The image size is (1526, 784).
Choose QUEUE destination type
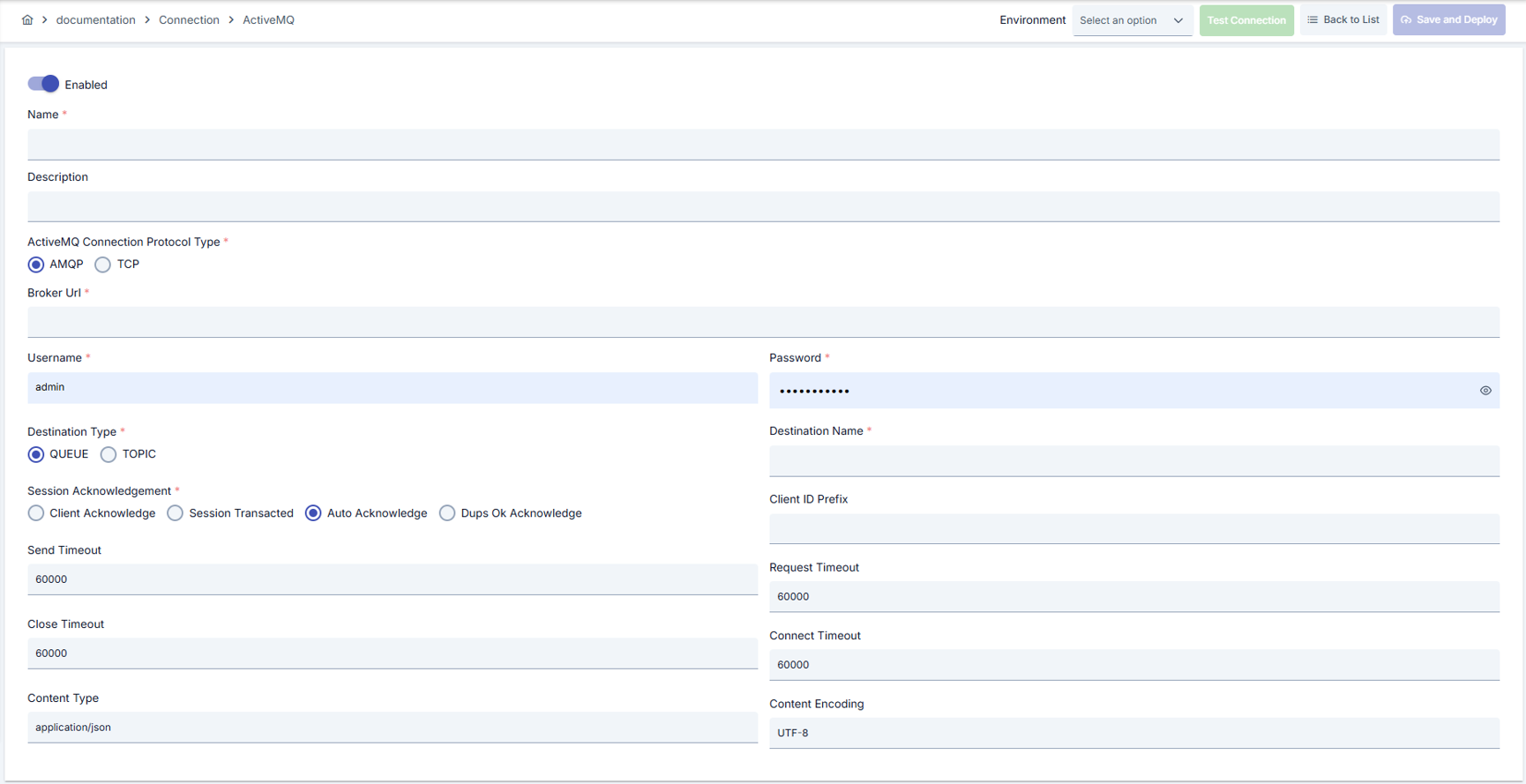click(x=36, y=454)
